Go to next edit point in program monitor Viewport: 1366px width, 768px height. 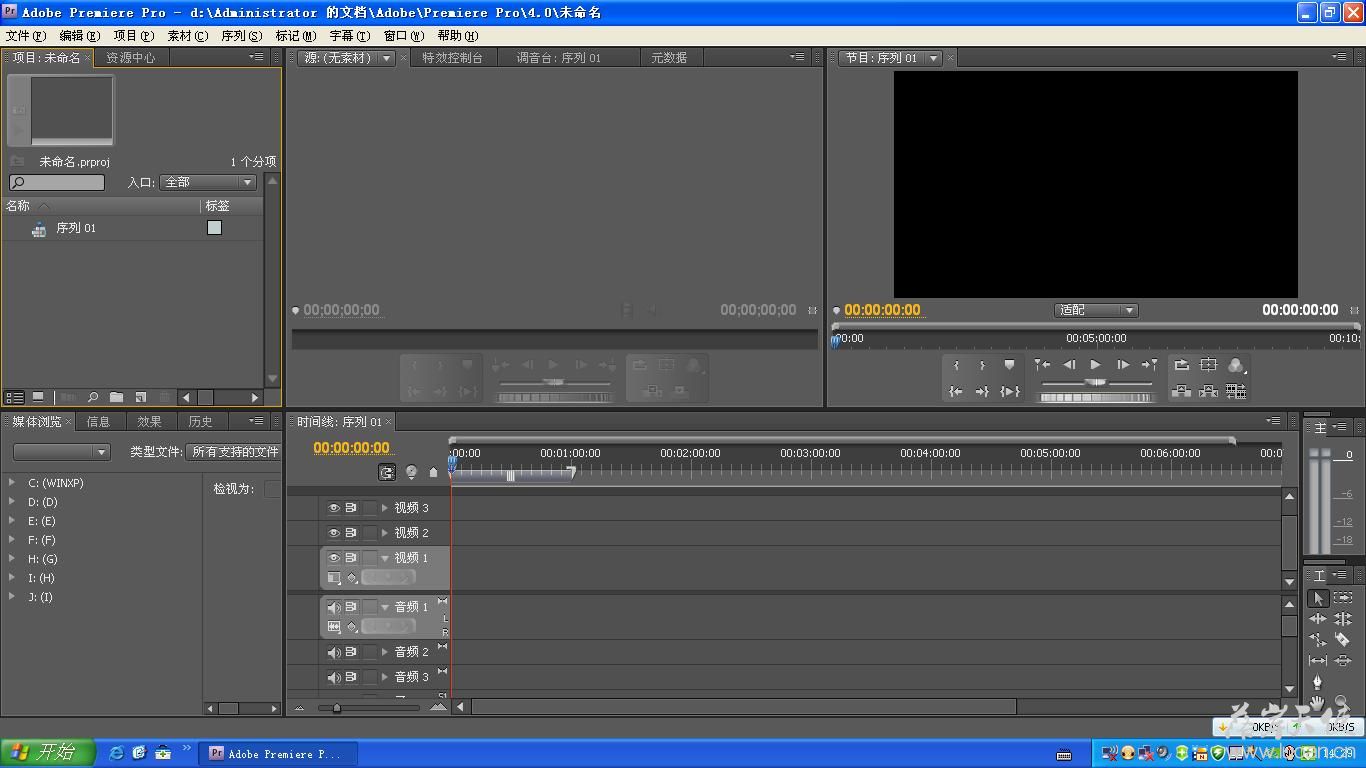tap(1150, 365)
